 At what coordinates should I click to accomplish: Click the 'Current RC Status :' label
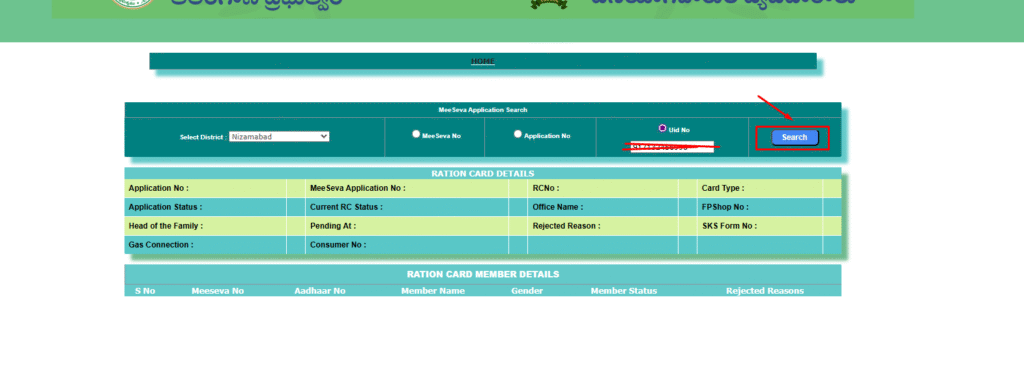(x=346, y=207)
